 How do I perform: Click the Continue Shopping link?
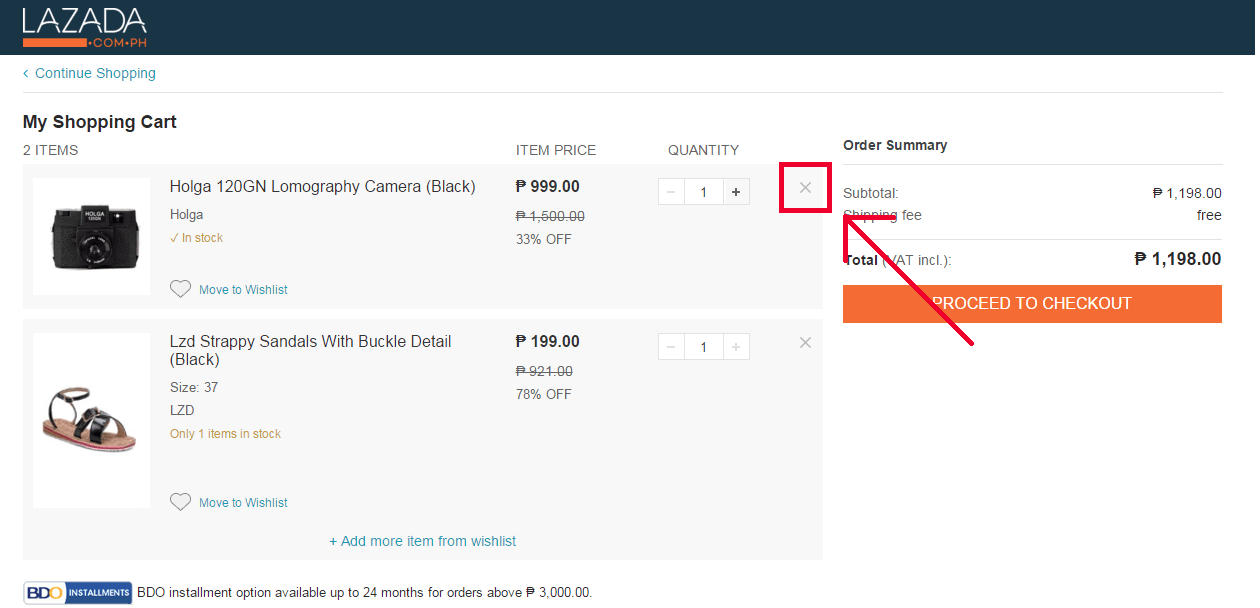click(90, 73)
